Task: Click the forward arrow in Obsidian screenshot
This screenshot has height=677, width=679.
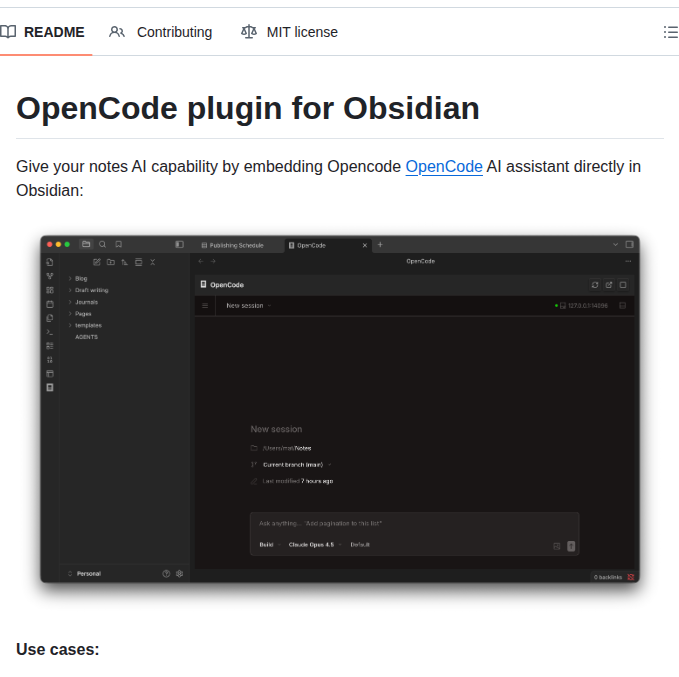Action: click(213, 261)
